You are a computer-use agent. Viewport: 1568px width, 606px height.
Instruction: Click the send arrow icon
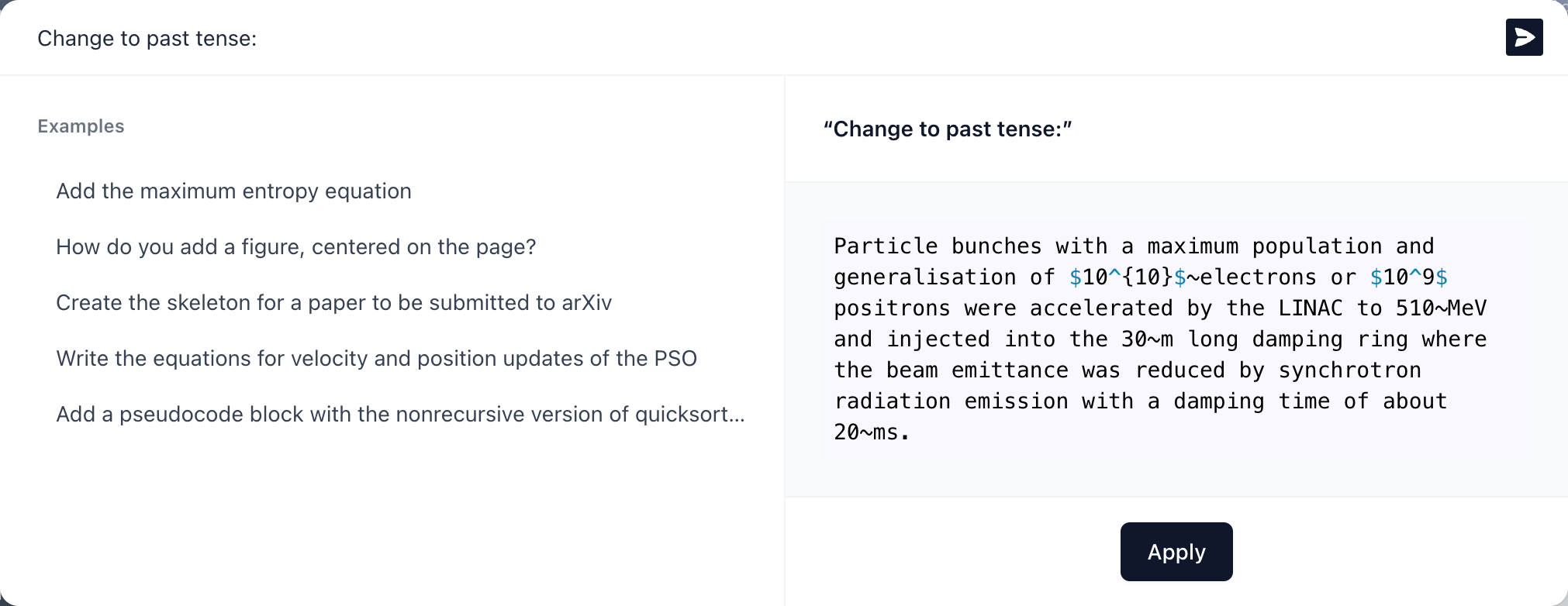tap(1524, 37)
